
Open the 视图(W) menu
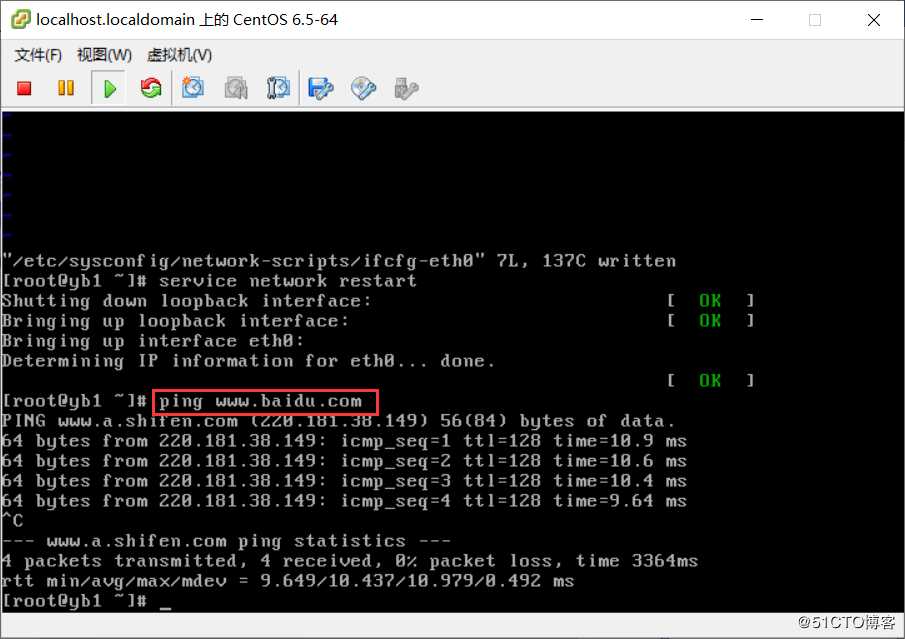pos(104,55)
